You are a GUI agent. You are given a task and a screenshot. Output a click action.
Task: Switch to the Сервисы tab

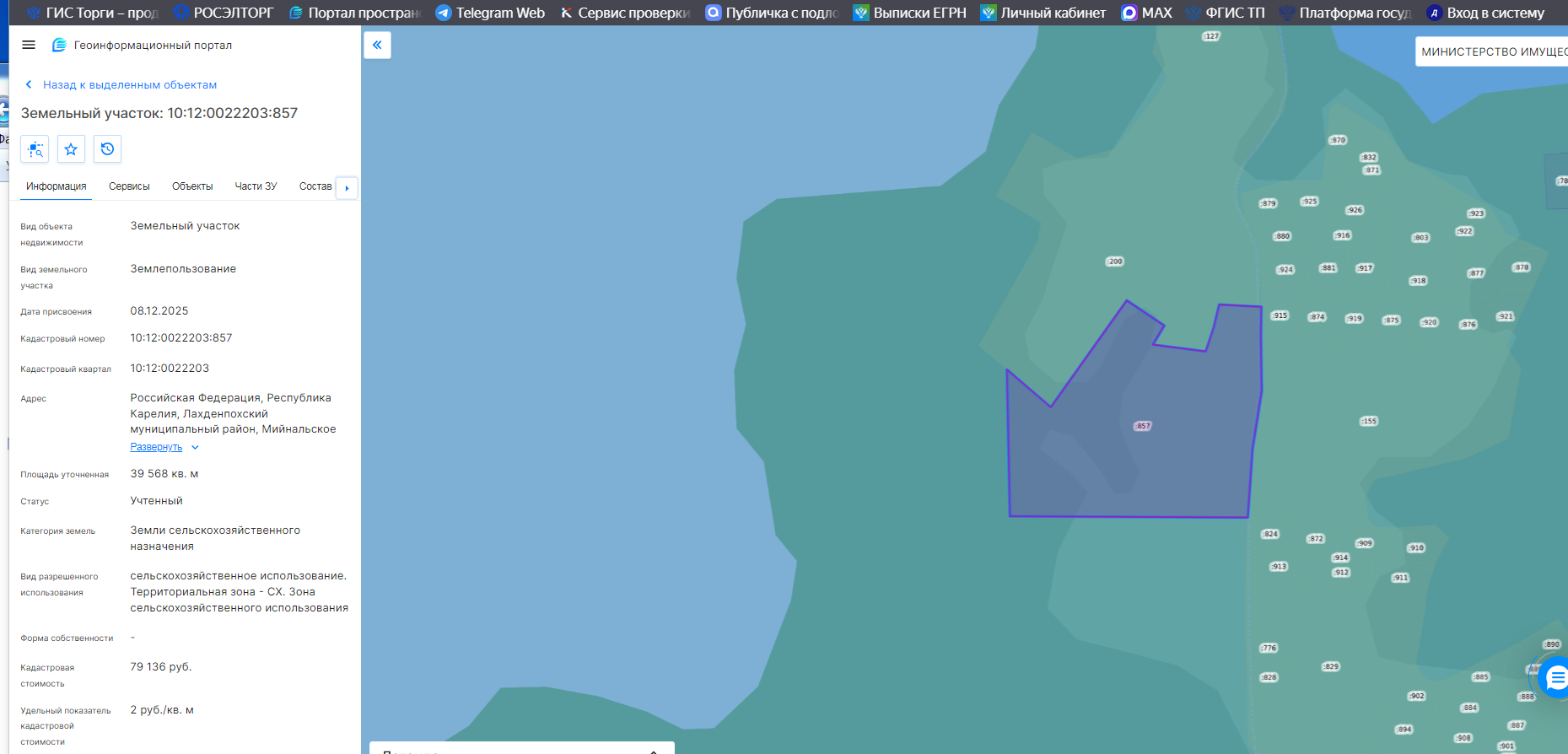pyautogui.click(x=129, y=186)
